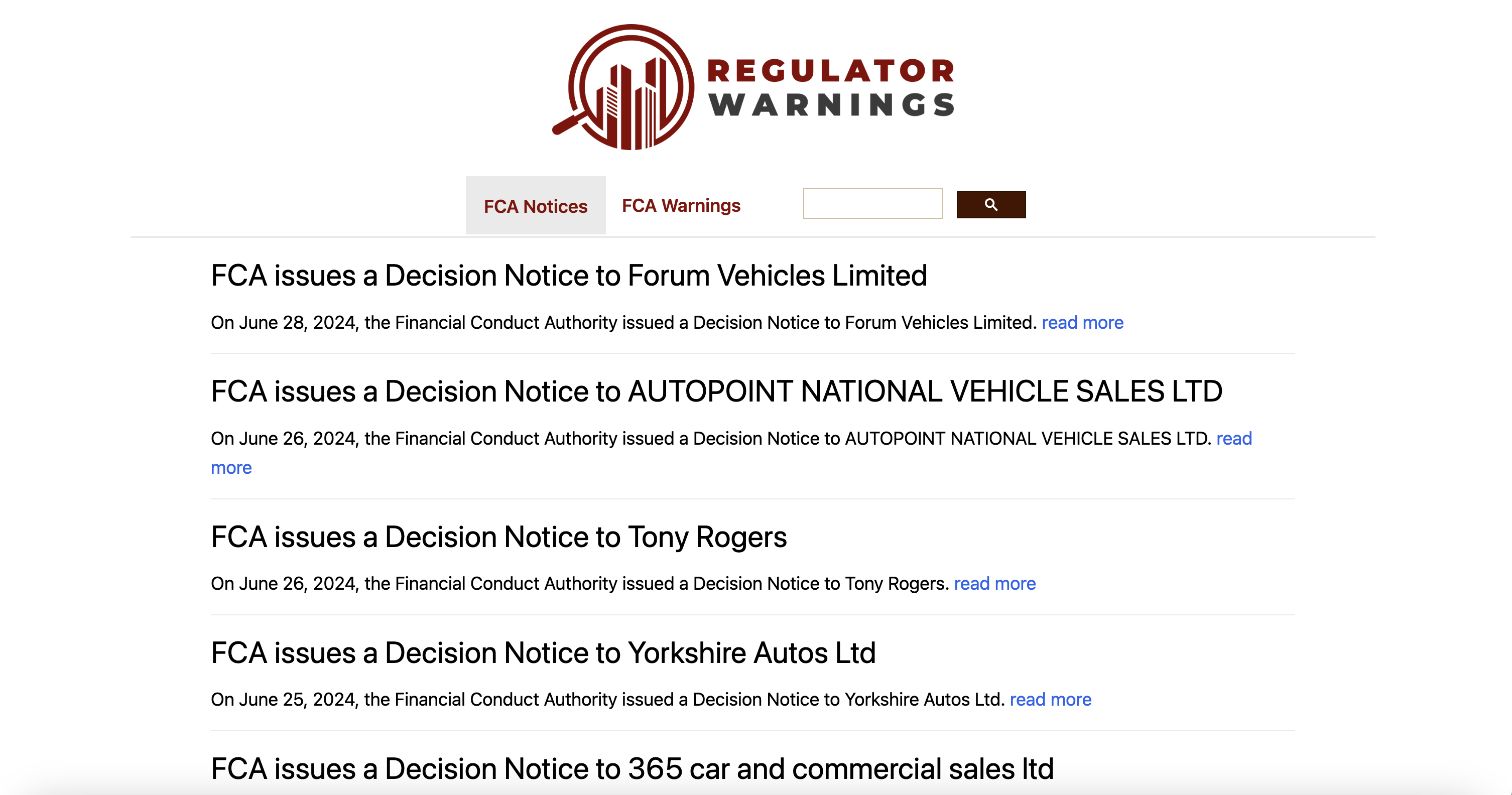The image size is (1512, 795).
Task: Click read more for Tony Rogers
Action: pyautogui.click(x=995, y=583)
